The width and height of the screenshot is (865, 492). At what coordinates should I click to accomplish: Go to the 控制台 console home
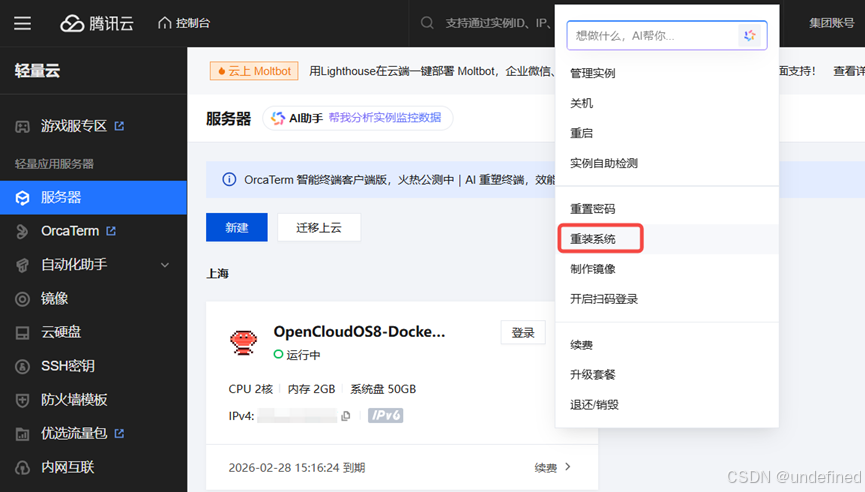coord(184,23)
